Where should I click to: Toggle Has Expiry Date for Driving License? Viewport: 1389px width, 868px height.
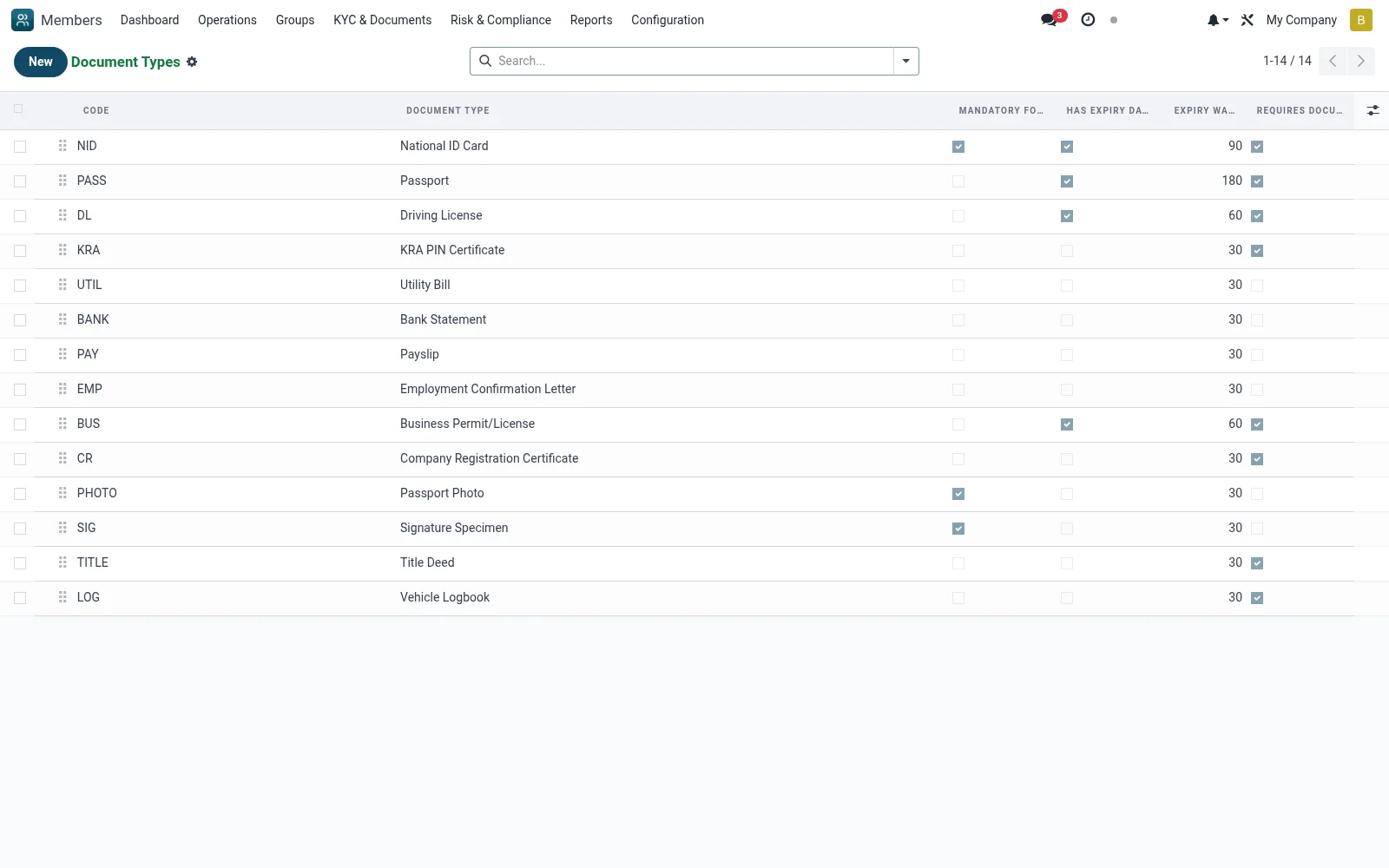tap(1067, 216)
